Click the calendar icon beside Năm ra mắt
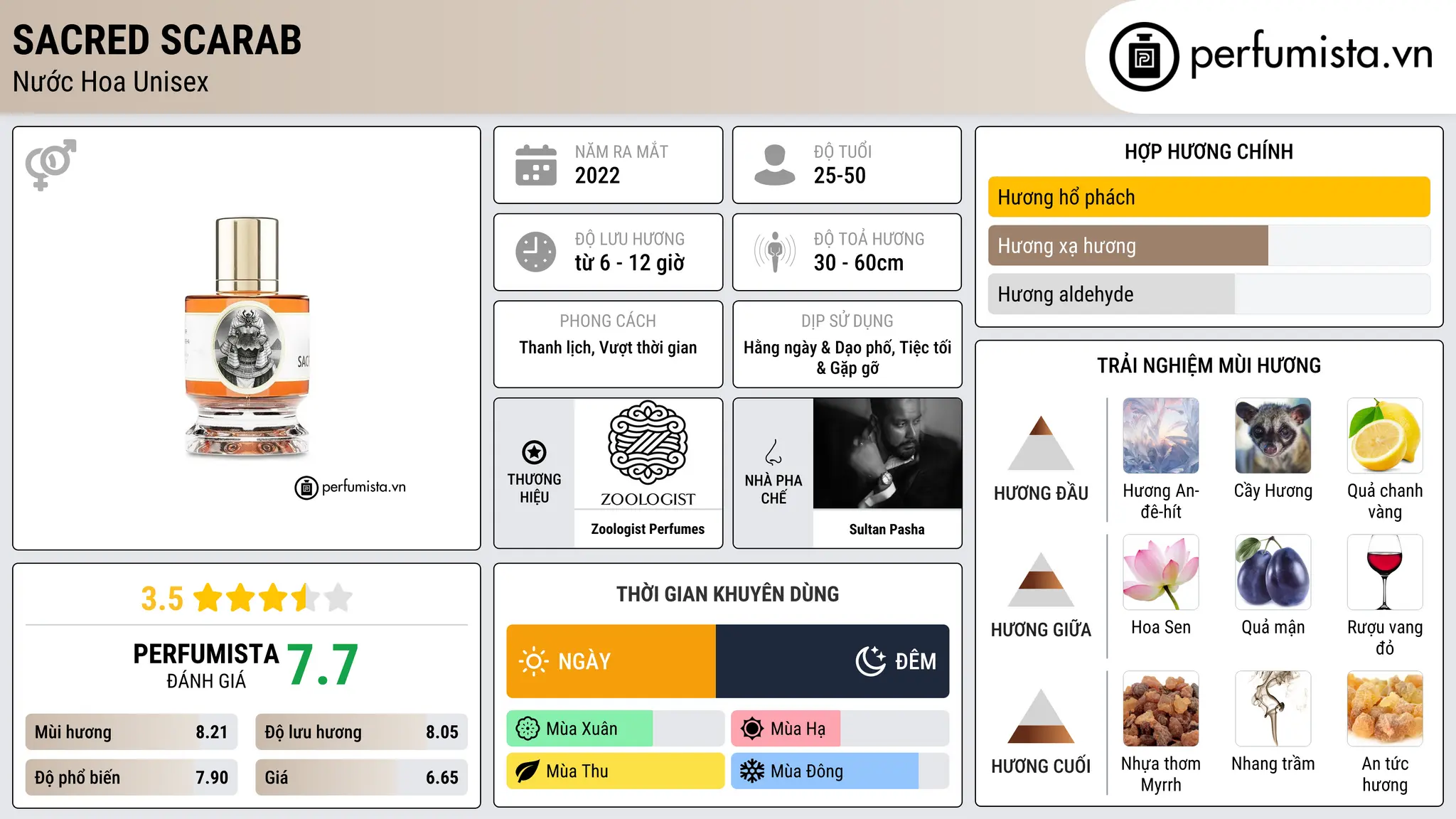 [x=536, y=165]
